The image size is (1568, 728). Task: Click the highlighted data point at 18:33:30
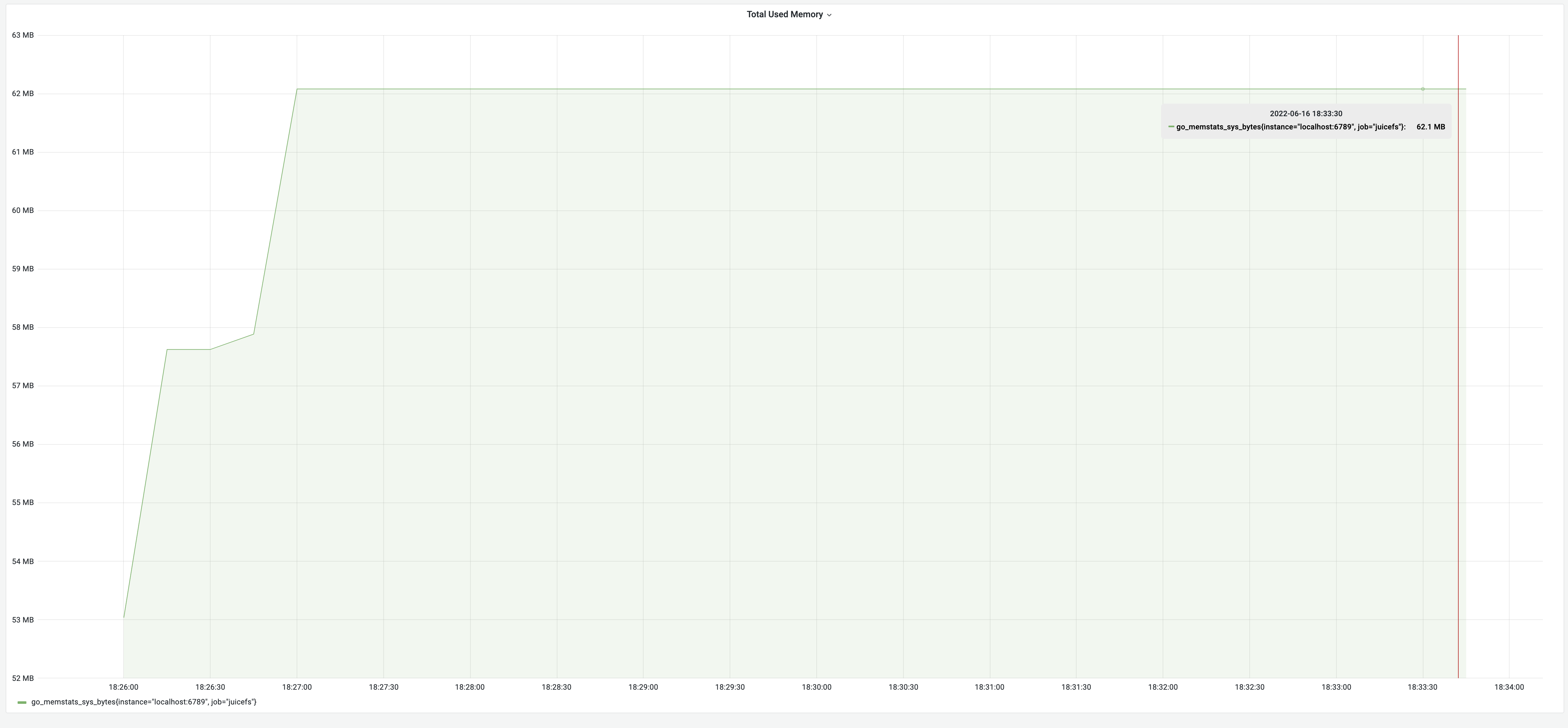[1423, 90]
